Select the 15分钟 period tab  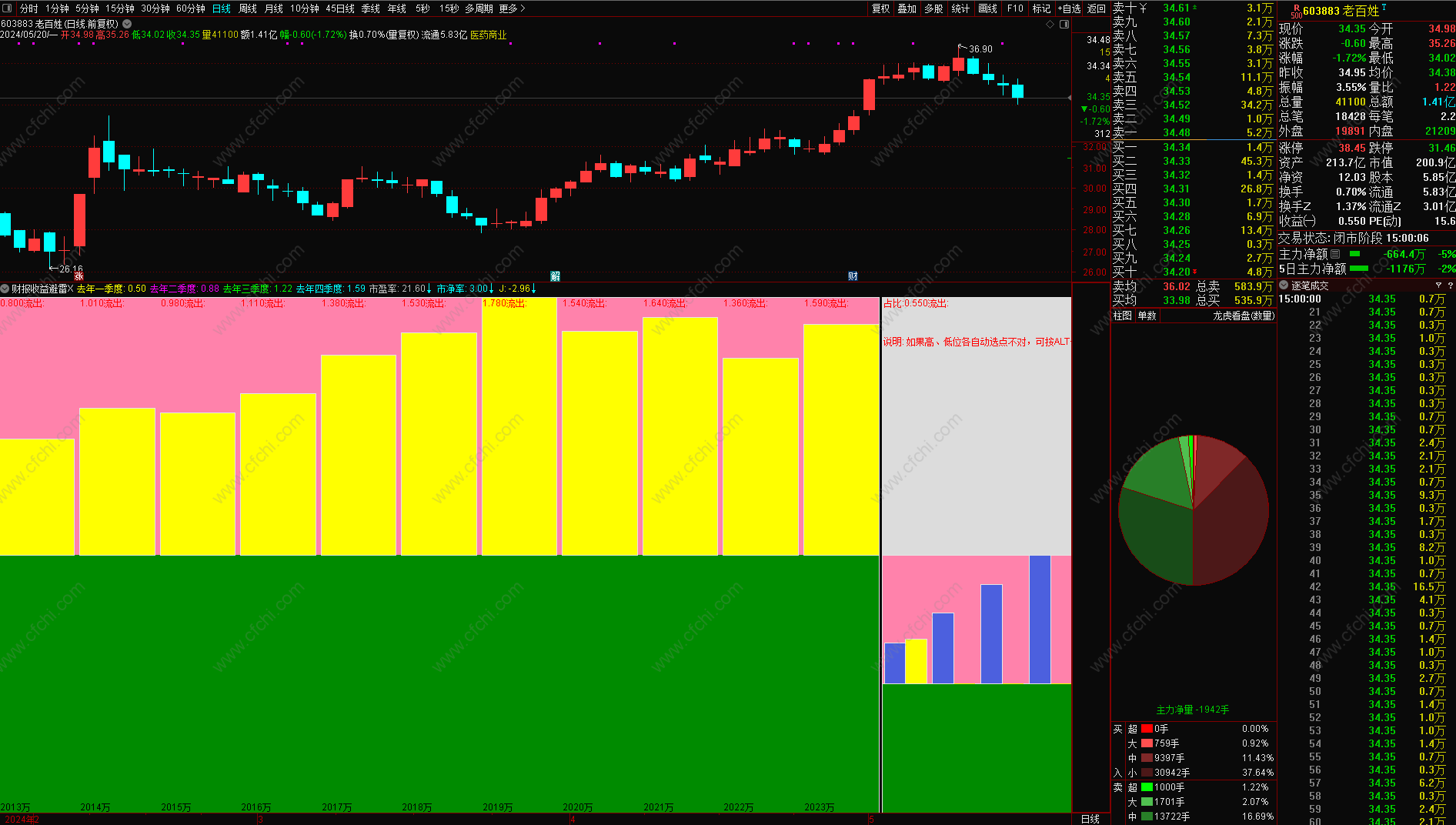(120, 8)
